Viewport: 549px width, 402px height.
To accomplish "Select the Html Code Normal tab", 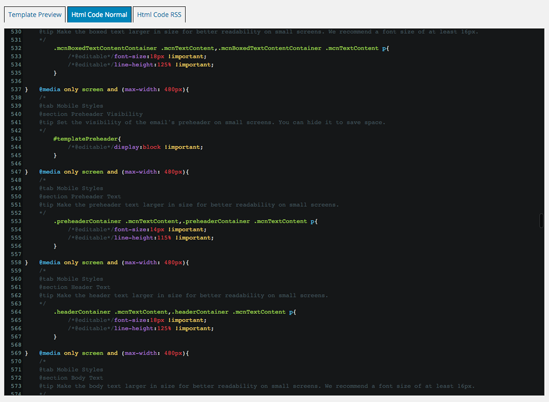I will click(99, 15).
